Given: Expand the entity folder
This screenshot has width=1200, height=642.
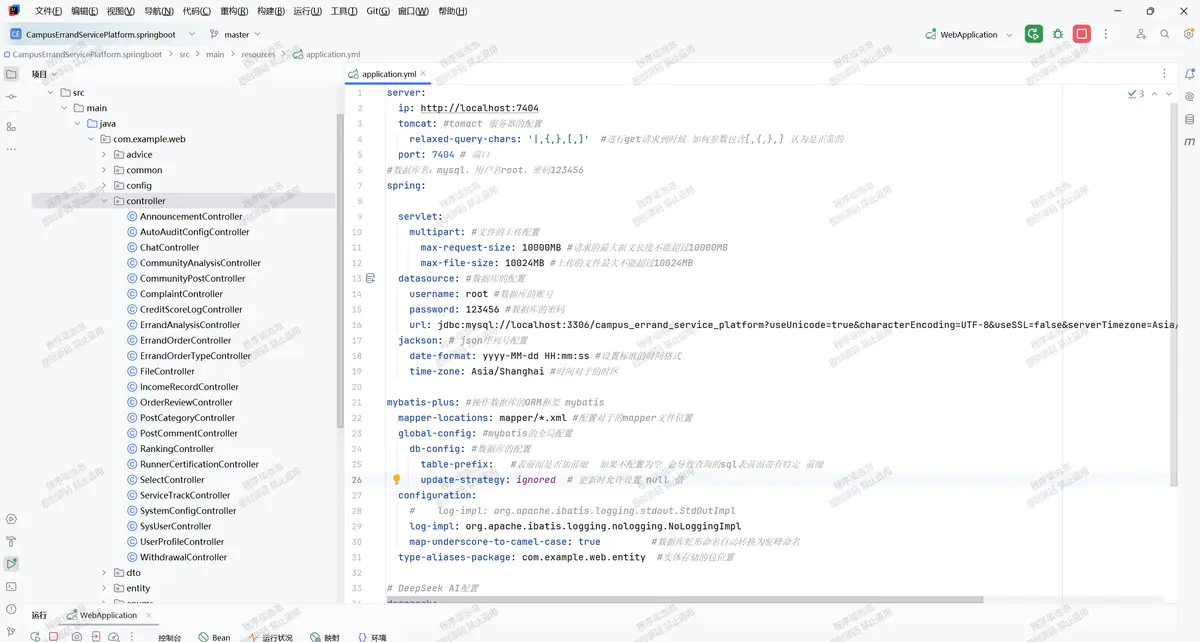Looking at the screenshot, I should point(104,588).
